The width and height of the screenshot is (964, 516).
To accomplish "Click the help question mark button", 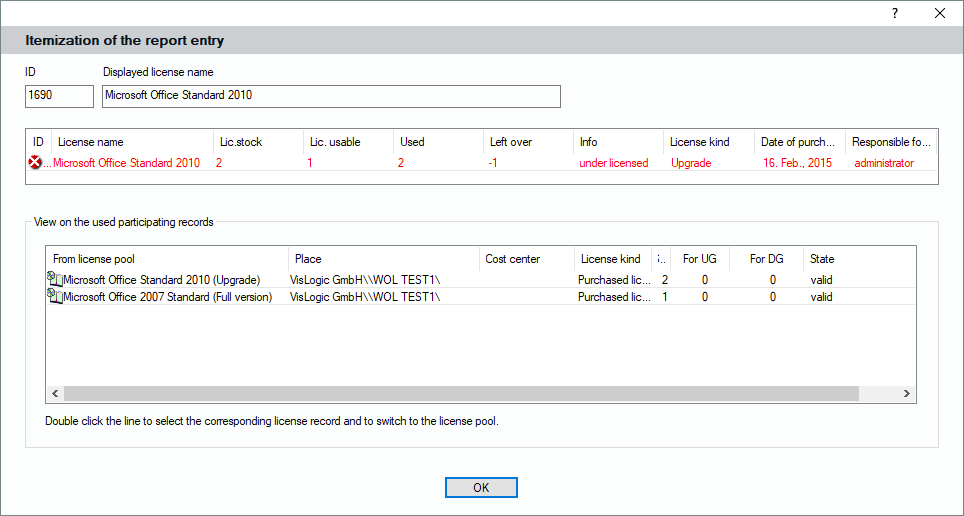I will (x=894, y=13).
